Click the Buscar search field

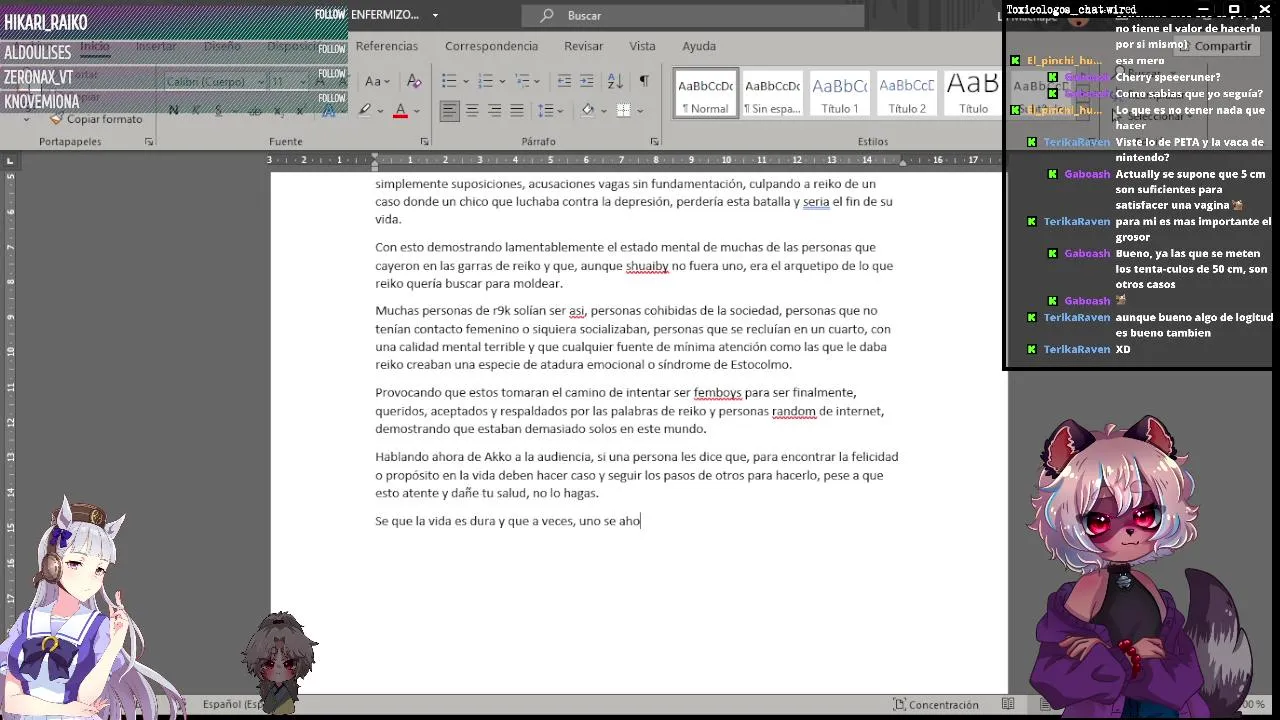pyautogui.click(x=692, y=15)
